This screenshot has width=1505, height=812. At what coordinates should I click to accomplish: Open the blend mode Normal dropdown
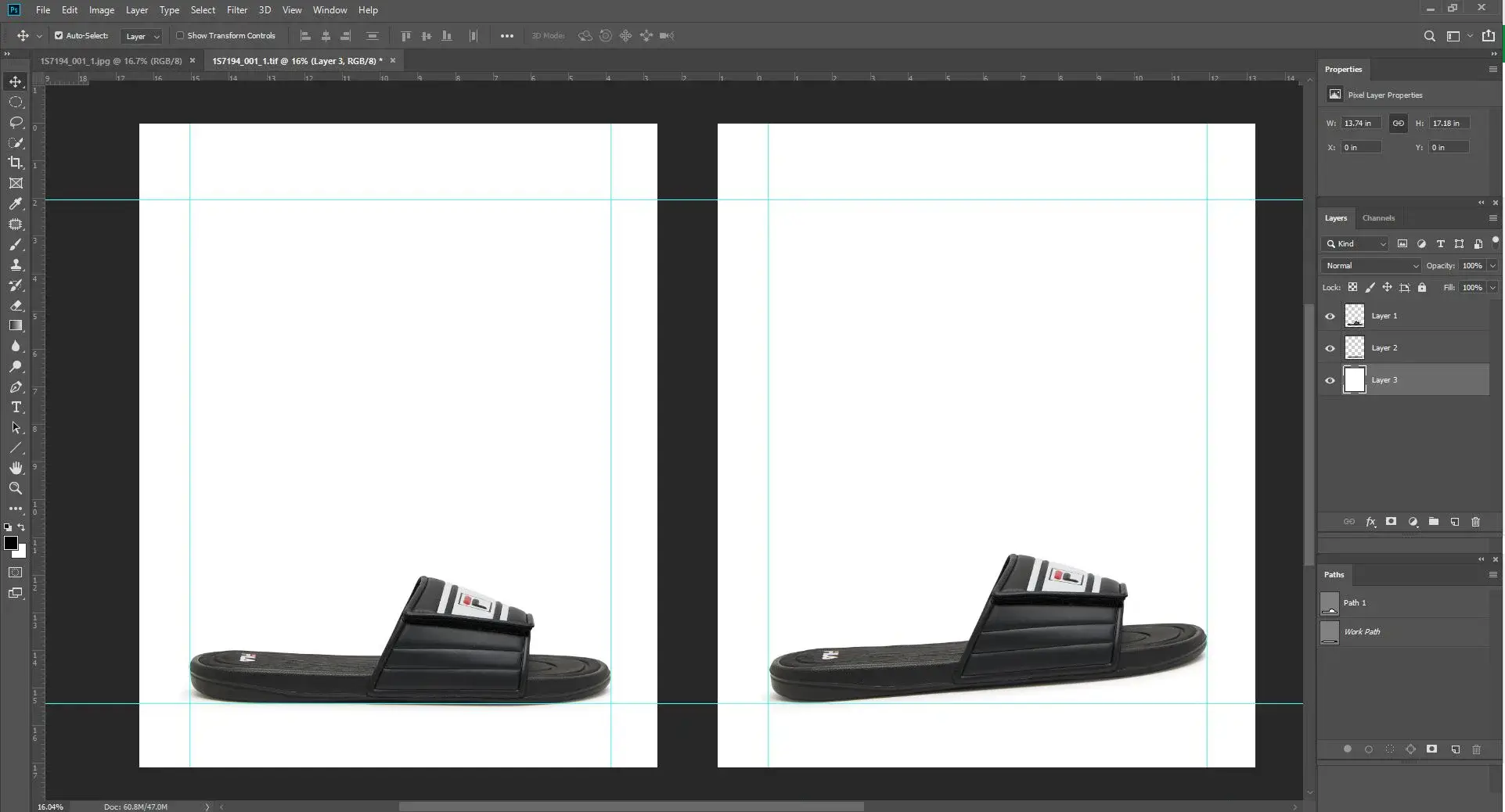coord(1371,266)
